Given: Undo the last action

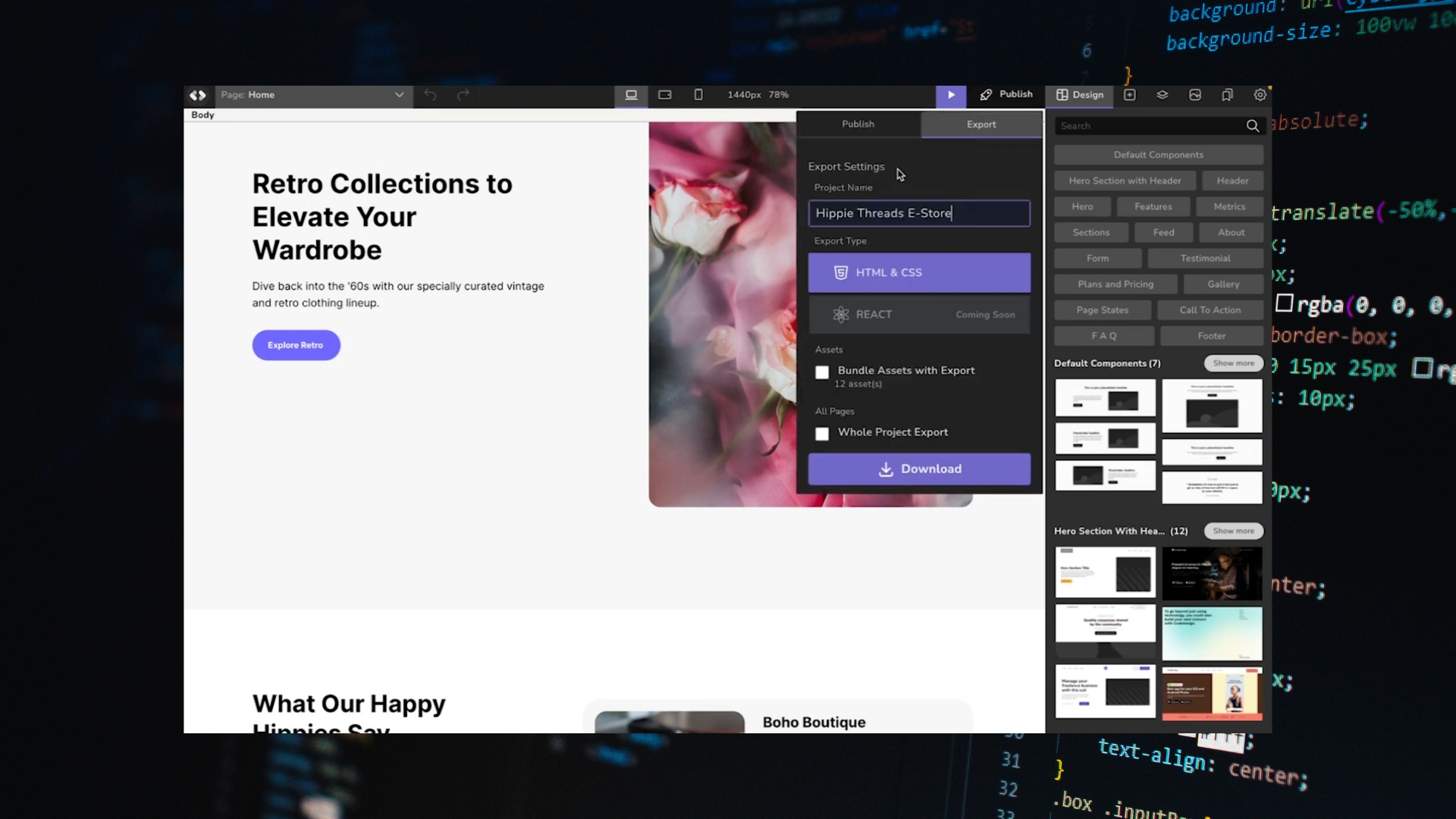Looking at the screenshot, I should 430,95.
